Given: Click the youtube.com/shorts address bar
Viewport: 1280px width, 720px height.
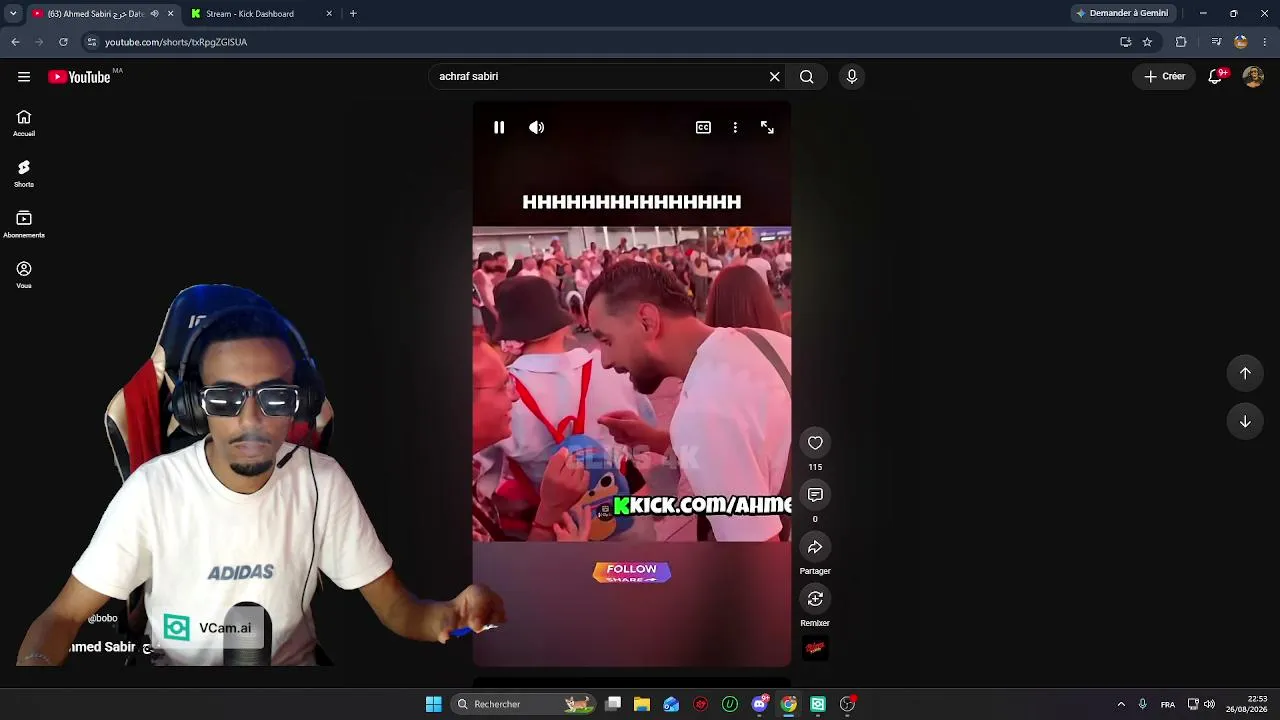Looking at the screenshot, I should tap(600, 42).
